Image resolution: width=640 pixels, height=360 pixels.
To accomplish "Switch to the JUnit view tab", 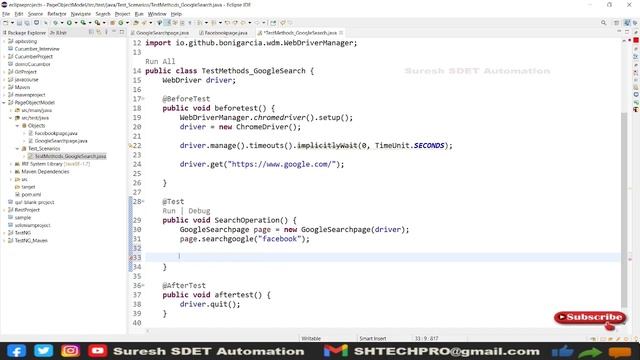I will coord(58,33).
